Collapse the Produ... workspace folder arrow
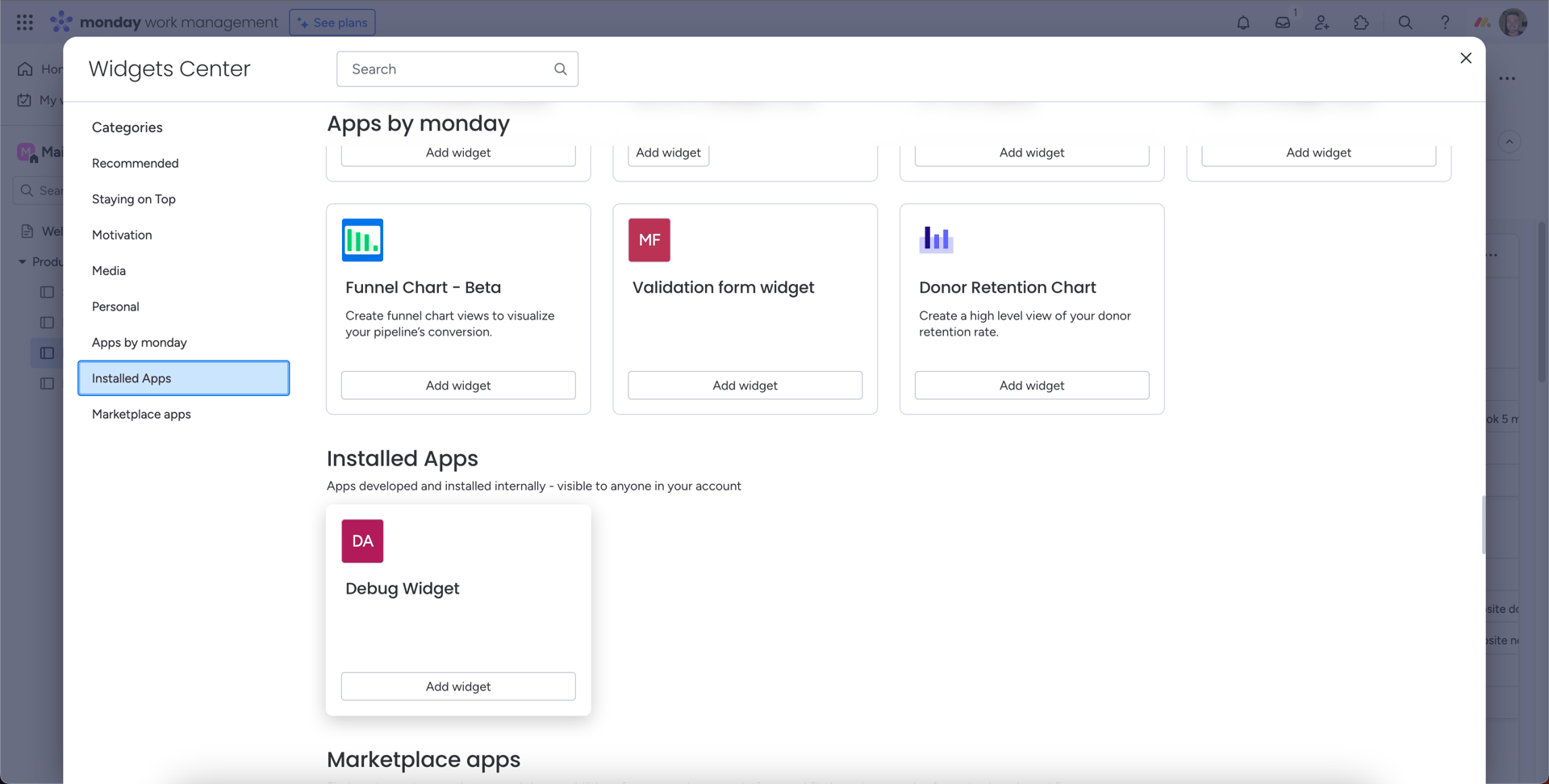This screenshot has width=1549, height=784. click(x=23, y=261)
